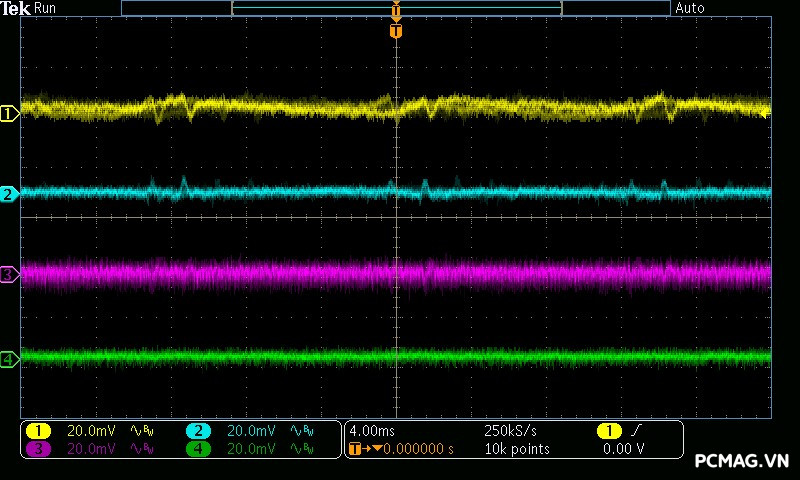Open the 4.00ms horizontal timebase readout
The width and height of the screenshot is (800, 480).
[x=374, y=431]
